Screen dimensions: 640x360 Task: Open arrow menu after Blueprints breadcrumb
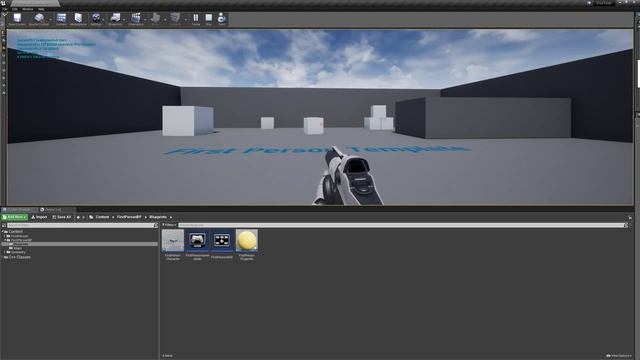[171, 217]
